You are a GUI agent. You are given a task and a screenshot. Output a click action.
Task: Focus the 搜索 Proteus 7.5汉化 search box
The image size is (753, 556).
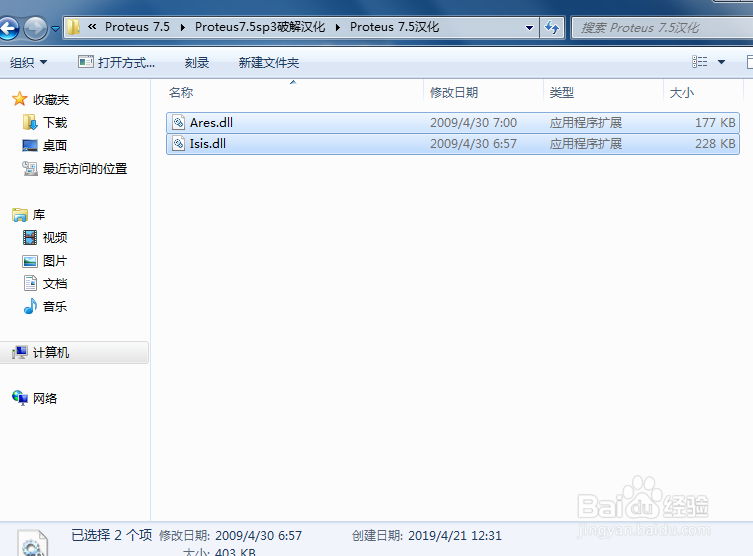click(x=663, y=28)
